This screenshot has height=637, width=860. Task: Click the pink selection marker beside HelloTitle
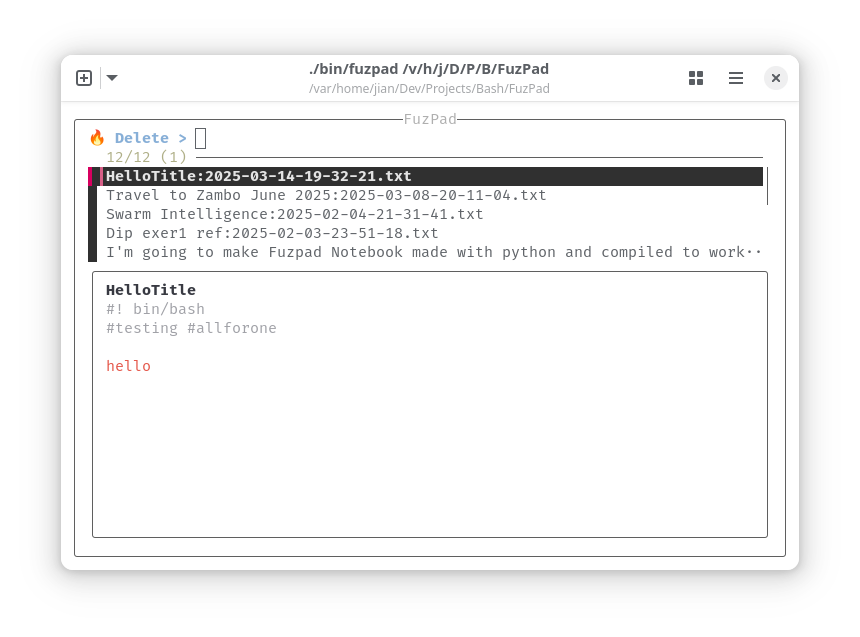90,176
